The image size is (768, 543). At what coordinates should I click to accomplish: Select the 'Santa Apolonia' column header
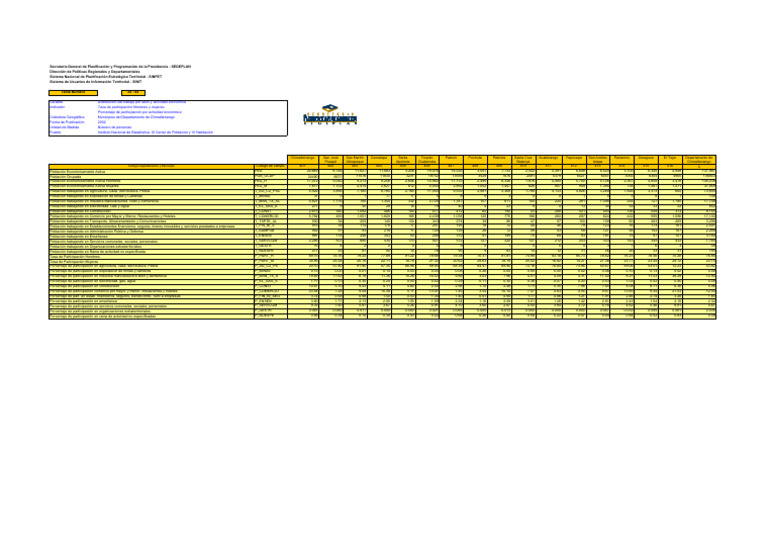coord(403,160)
